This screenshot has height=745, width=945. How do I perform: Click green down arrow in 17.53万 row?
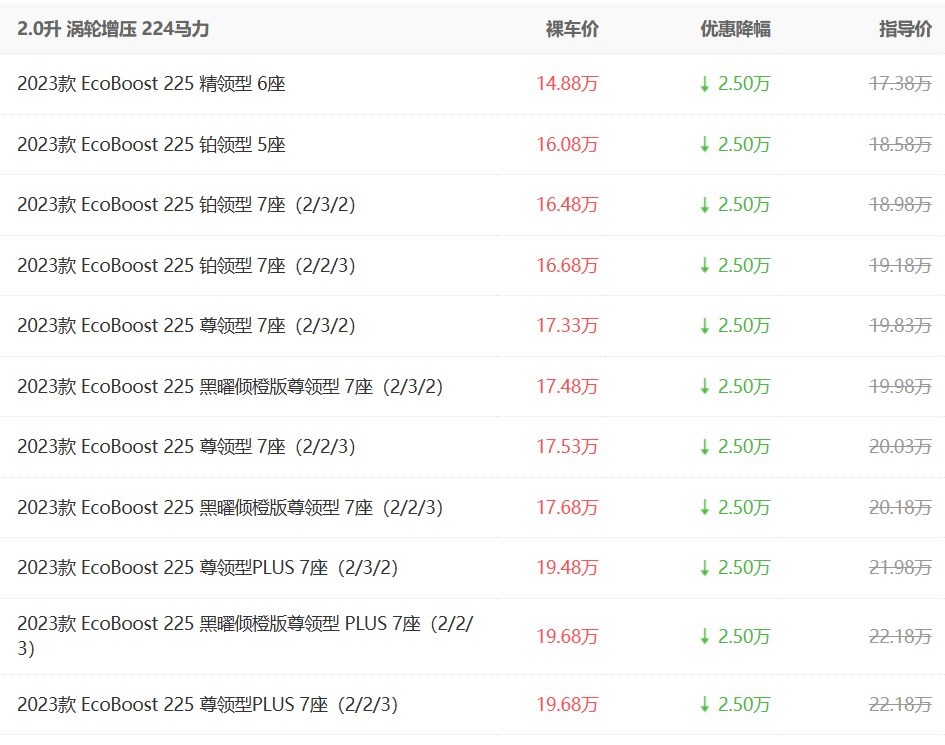(705, 447)
